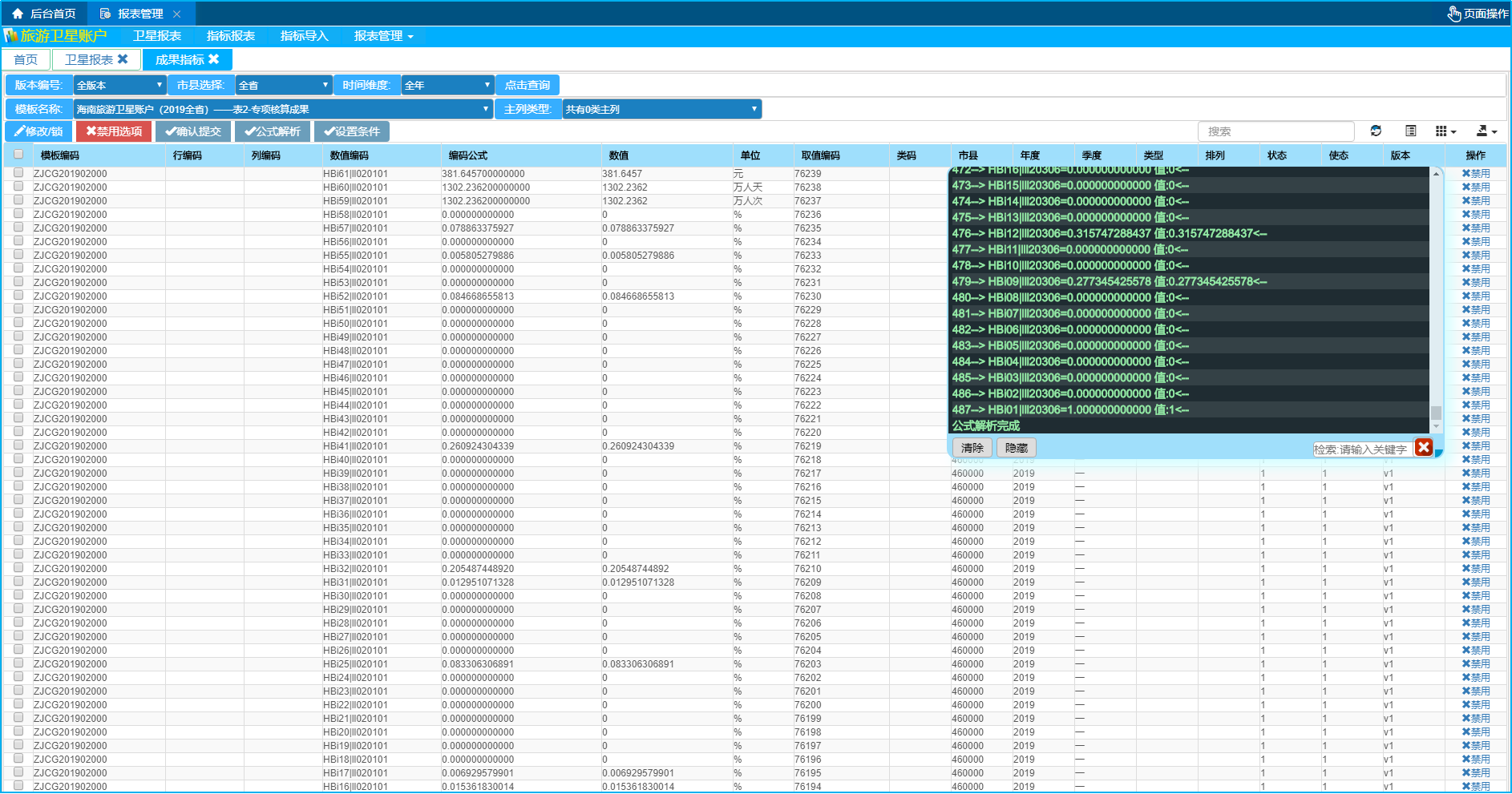Image resolution: width=1512 pixels, height=794 pixels.
Task: Click the 清除 button in log panel
Action: 972,448
